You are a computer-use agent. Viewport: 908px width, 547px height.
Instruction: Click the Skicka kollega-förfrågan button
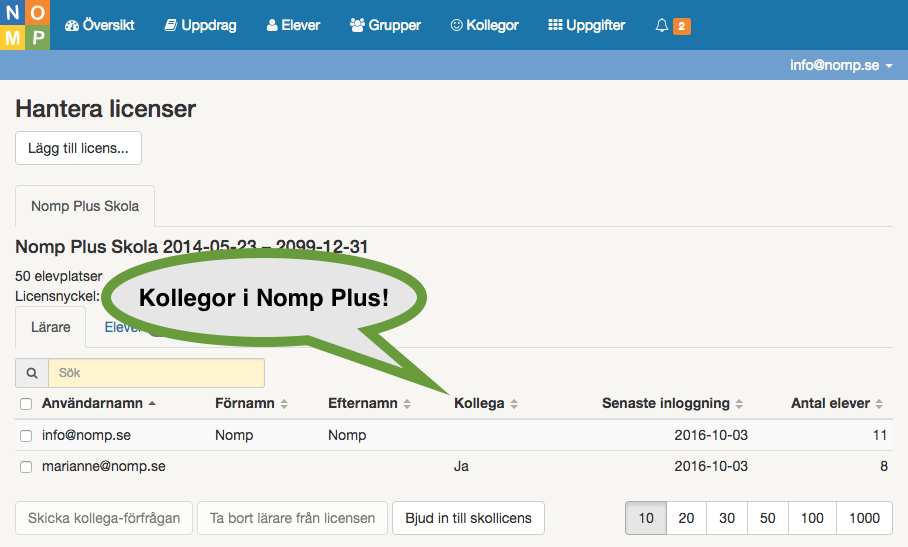104,518
